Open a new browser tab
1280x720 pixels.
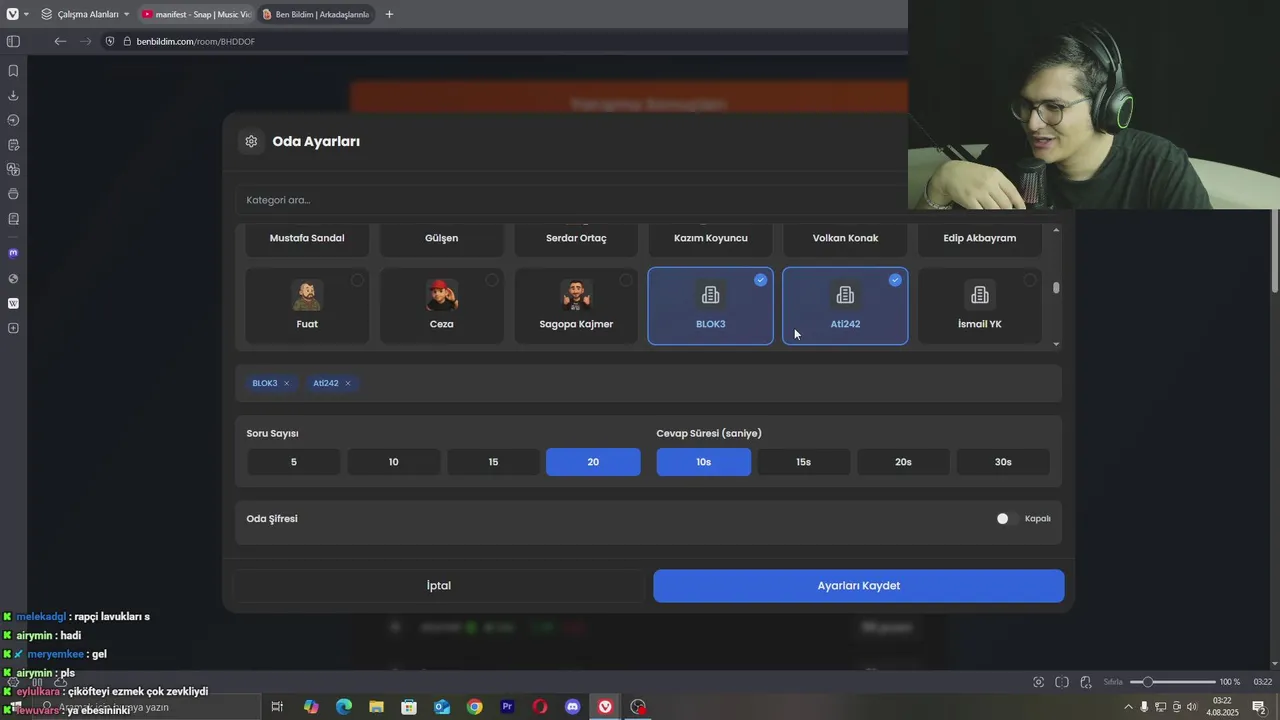tap(389, 14)
